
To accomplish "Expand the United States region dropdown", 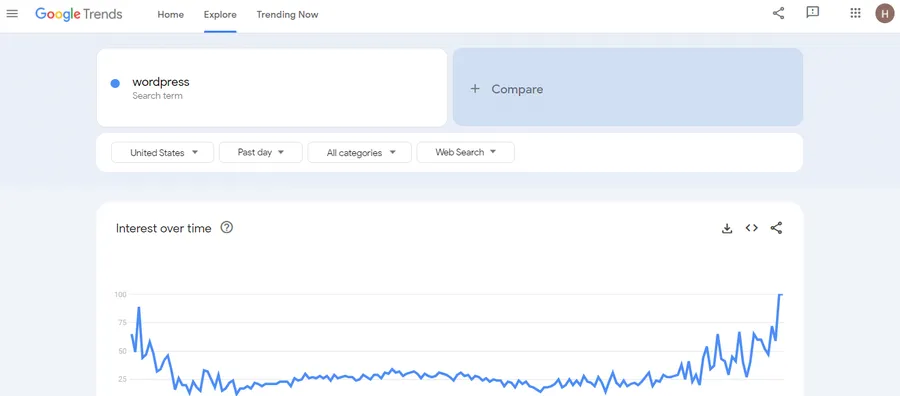I will click(162, 153).
